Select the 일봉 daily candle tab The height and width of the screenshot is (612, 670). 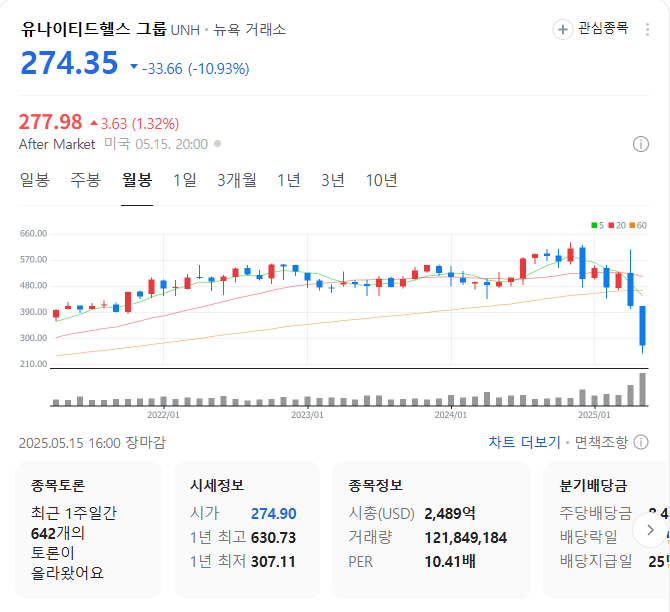[x=34, y=180]
